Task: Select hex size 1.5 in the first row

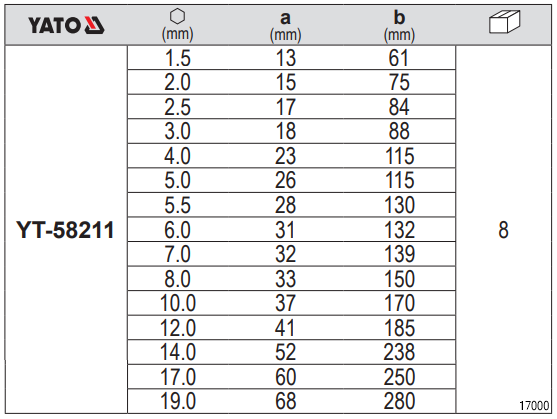Action: pos(178,58)
